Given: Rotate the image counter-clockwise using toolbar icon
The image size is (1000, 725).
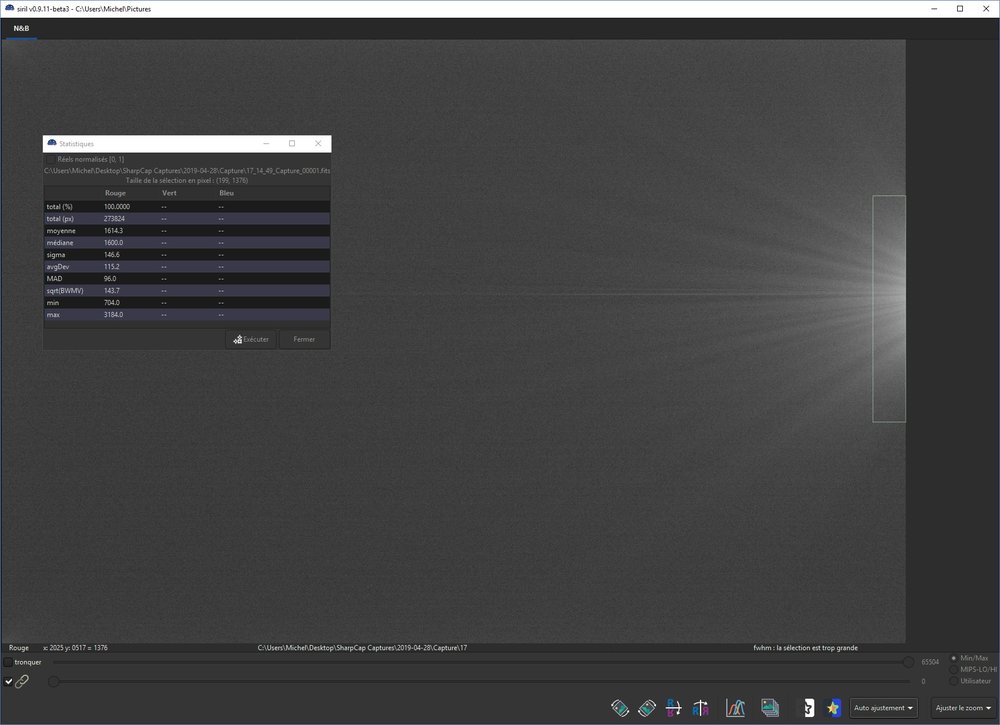Looking at the screenshot, I should pos(620,708).
